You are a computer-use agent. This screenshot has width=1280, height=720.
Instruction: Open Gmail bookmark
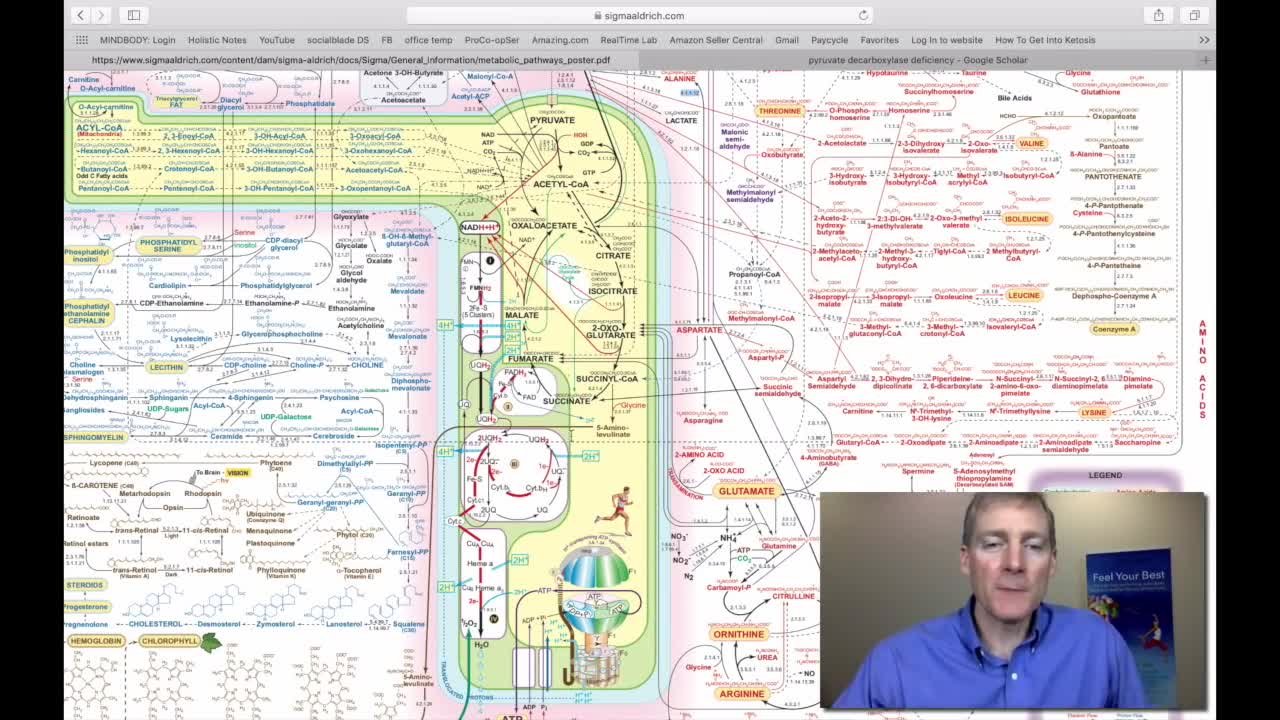point(787,40)
